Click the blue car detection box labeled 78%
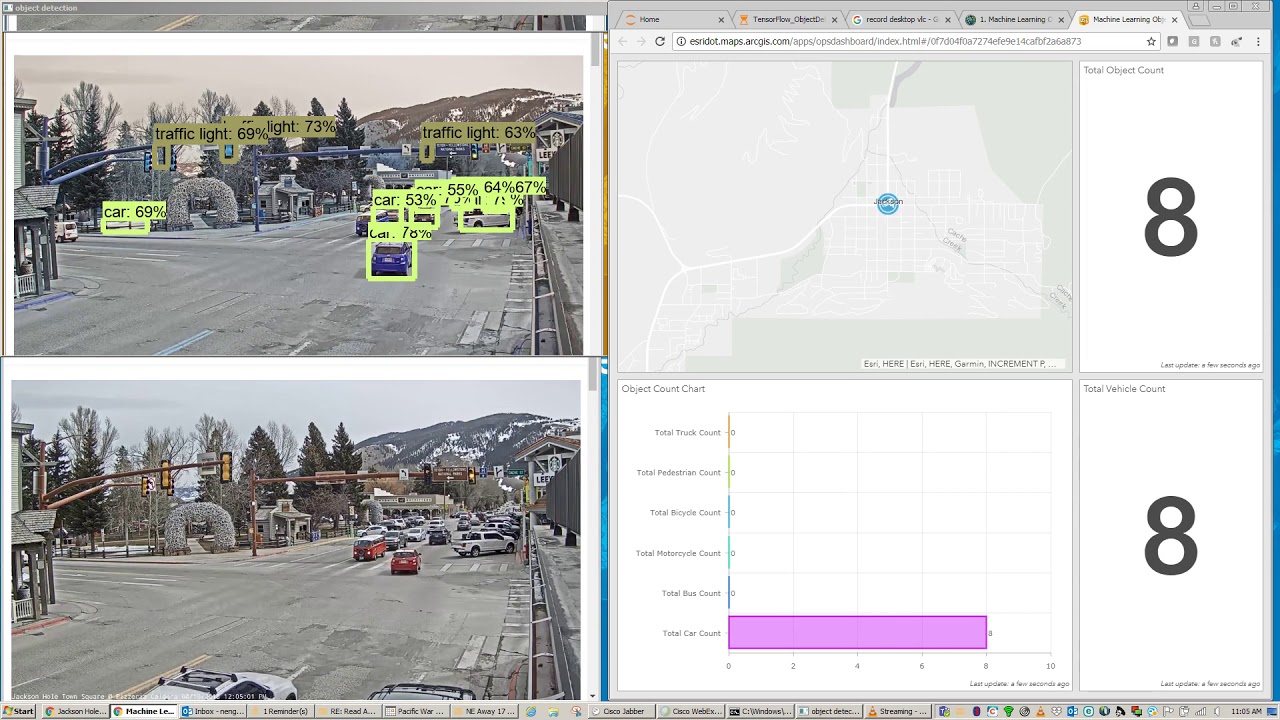Screen dimensions: 1280x720 click(x=391, y=259)
